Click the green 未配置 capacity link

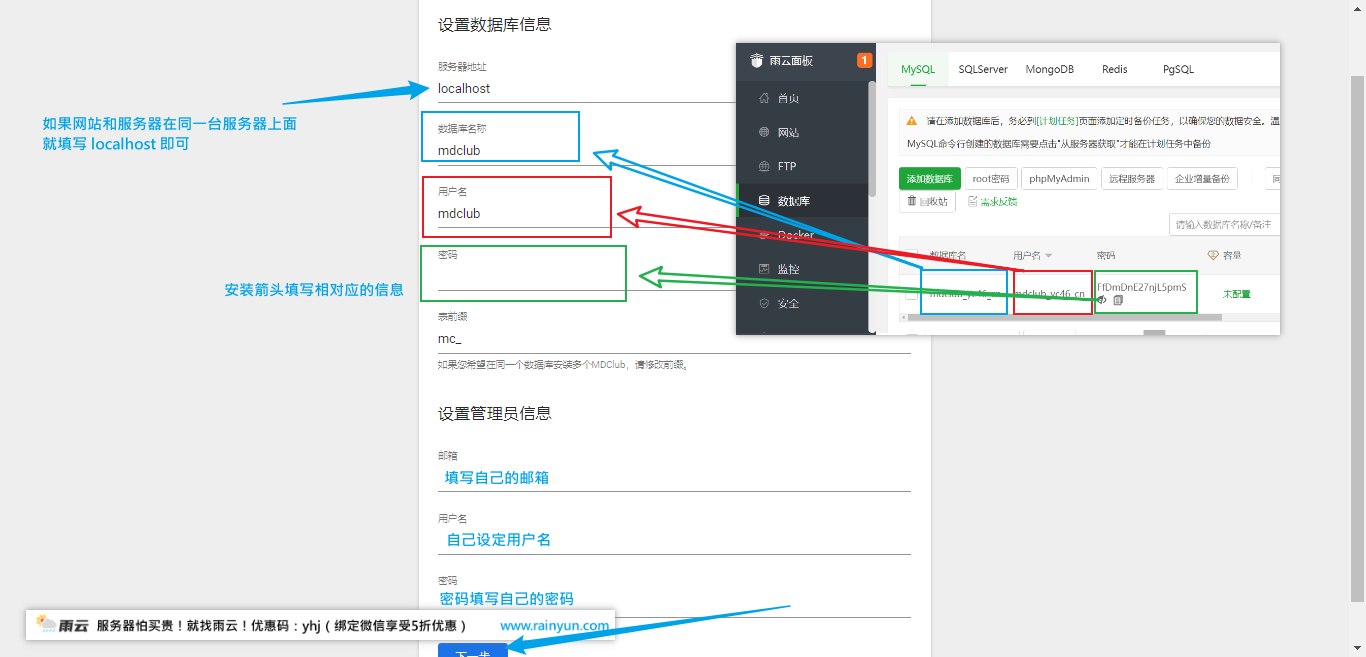[1236, 294]
